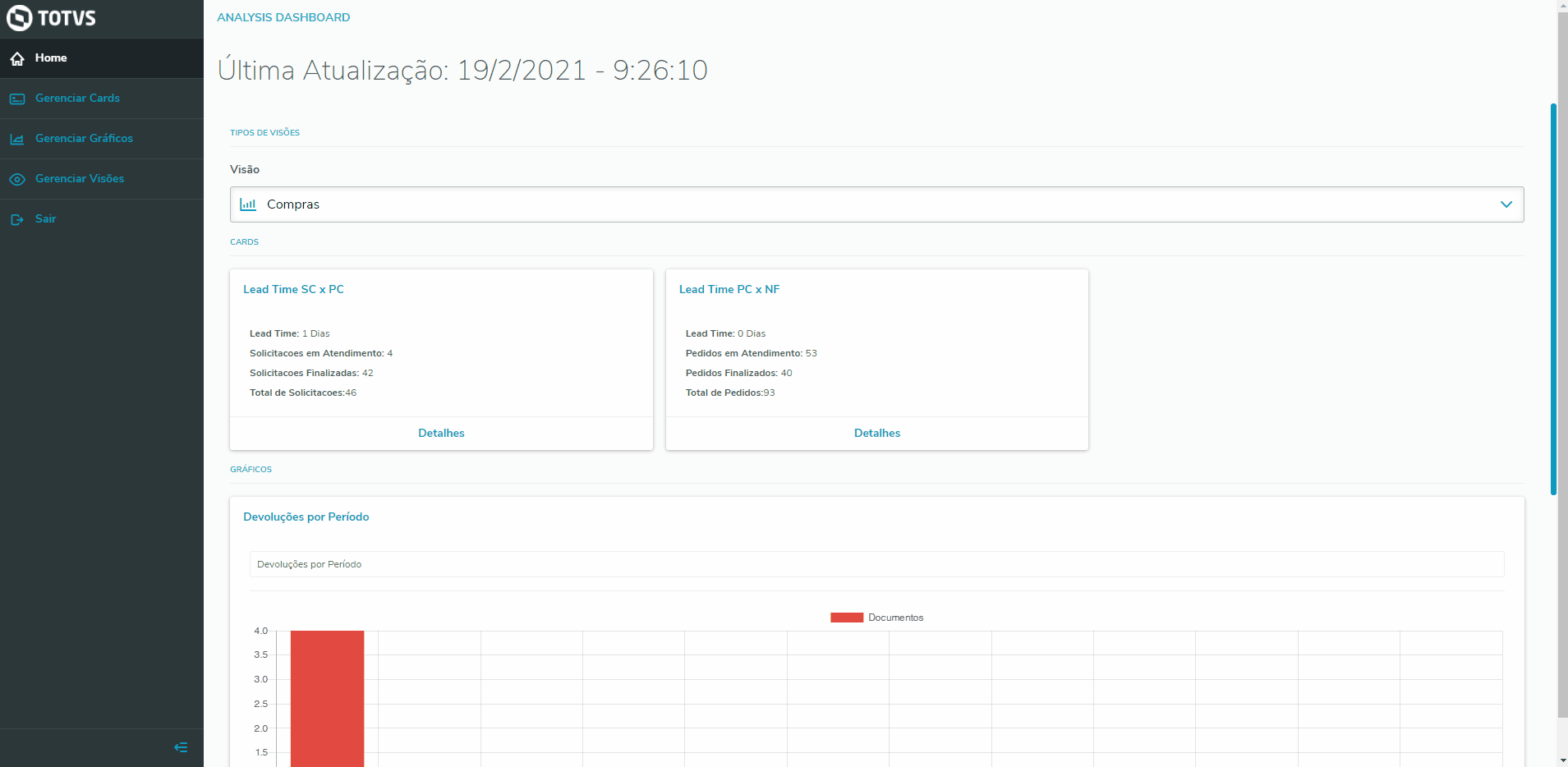Click 'Total de Pedidos:93' text

(730, 393)
